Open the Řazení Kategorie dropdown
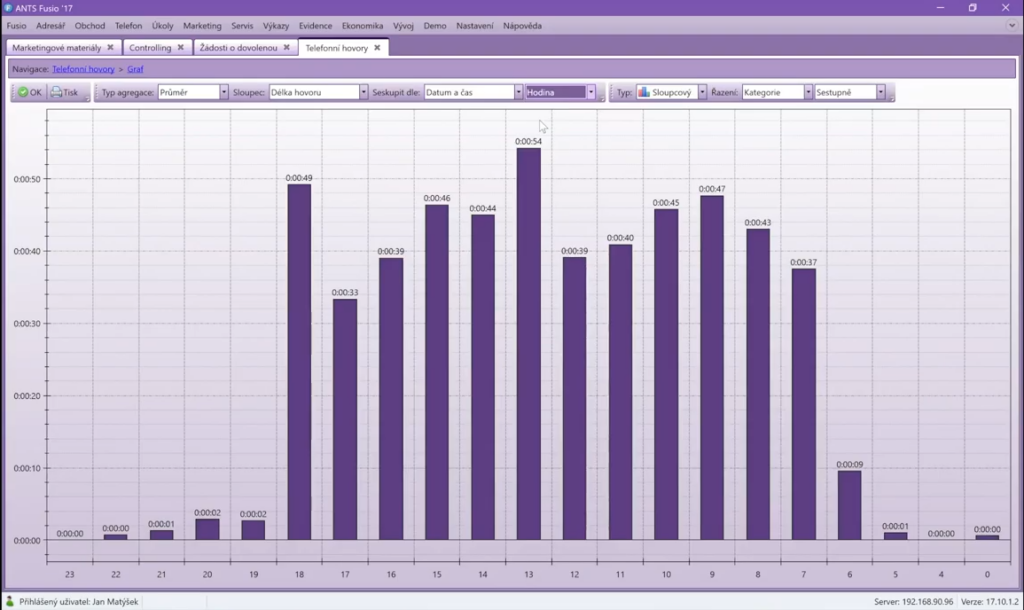Screen dimensions: 1024x610 (808, 92)
